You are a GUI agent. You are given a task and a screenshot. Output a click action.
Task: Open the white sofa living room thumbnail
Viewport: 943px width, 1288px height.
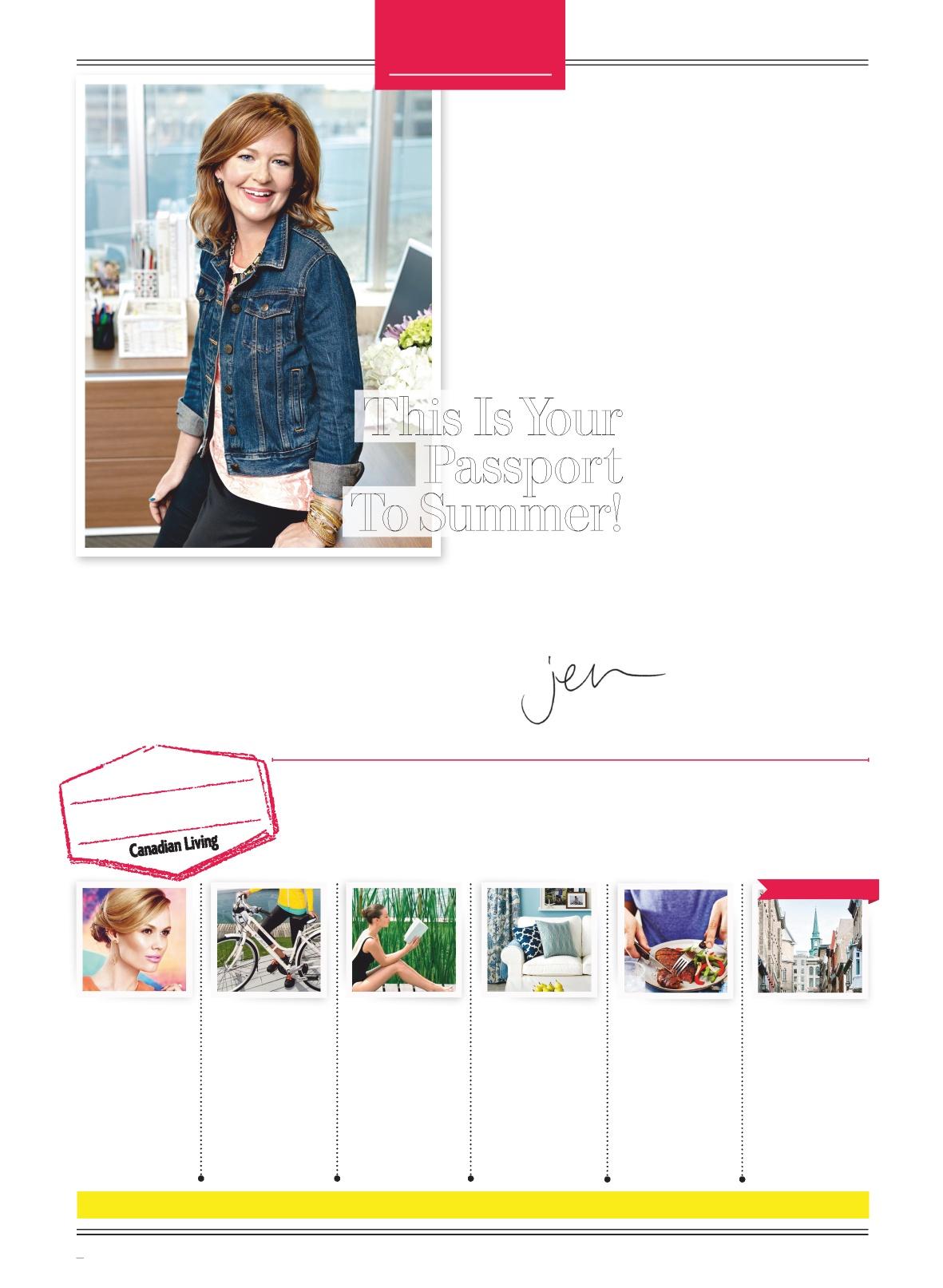pyautogui.click(x=539, y=940)
